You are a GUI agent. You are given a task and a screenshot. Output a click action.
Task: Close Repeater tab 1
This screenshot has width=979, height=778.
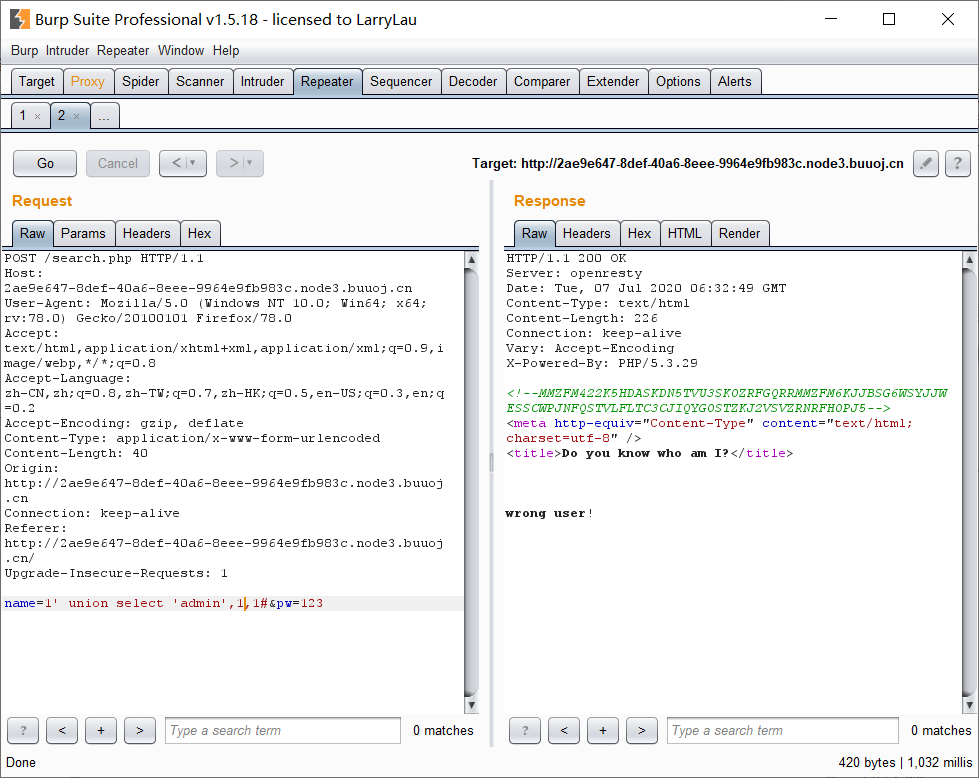[37, 116]
